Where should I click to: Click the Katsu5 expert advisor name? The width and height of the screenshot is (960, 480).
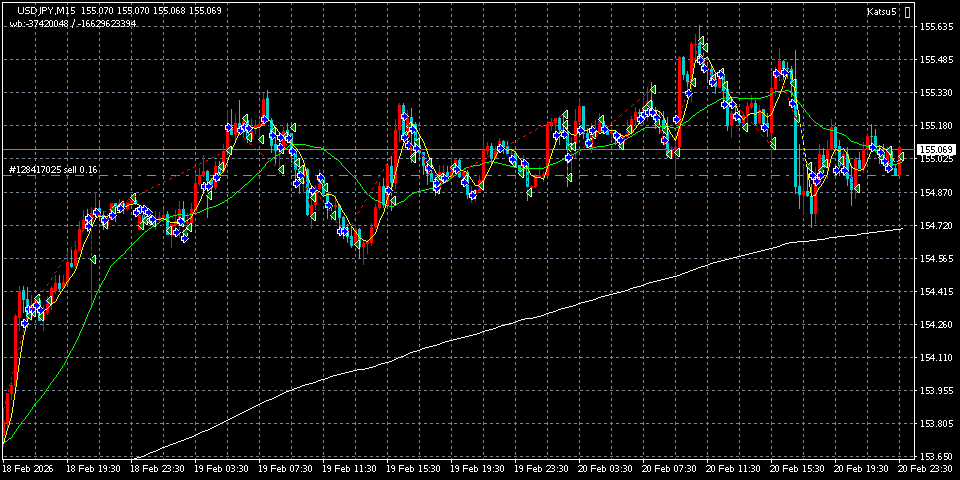click(x=882, y=12)
